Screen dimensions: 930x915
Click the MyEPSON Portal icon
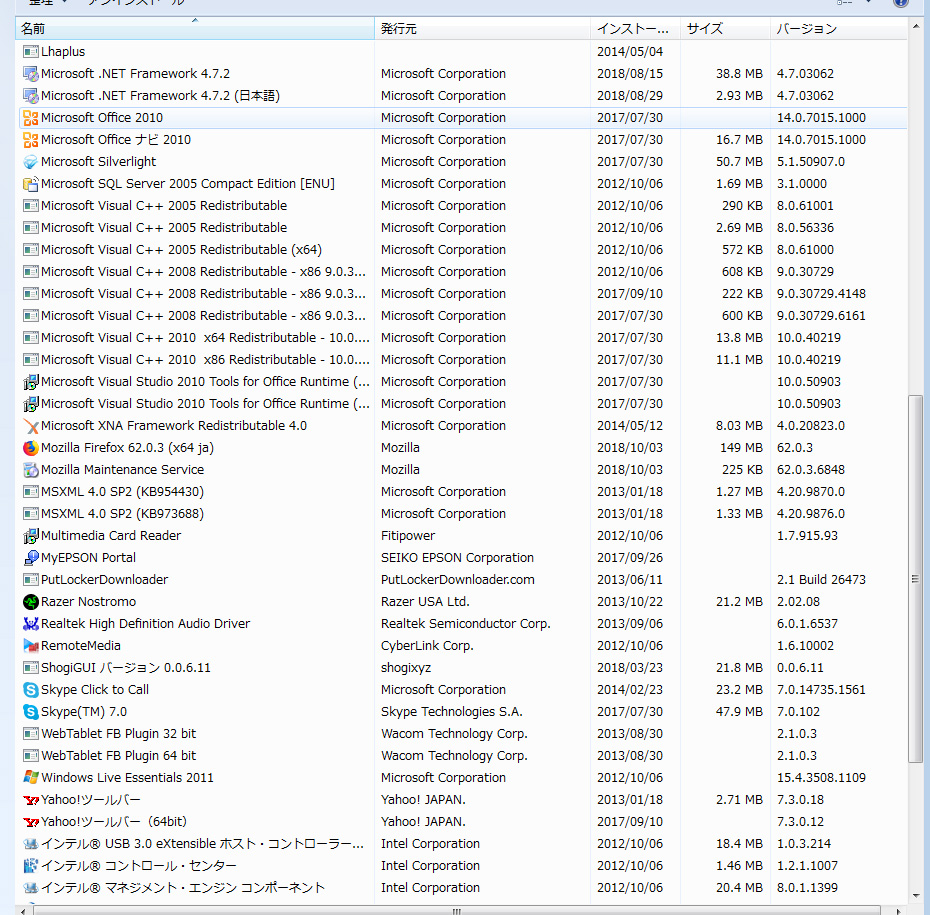[30, 557]
